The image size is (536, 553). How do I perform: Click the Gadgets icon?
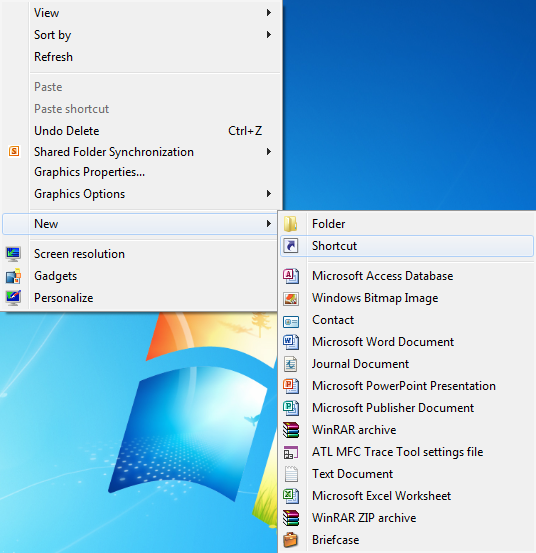pos(13,276)
